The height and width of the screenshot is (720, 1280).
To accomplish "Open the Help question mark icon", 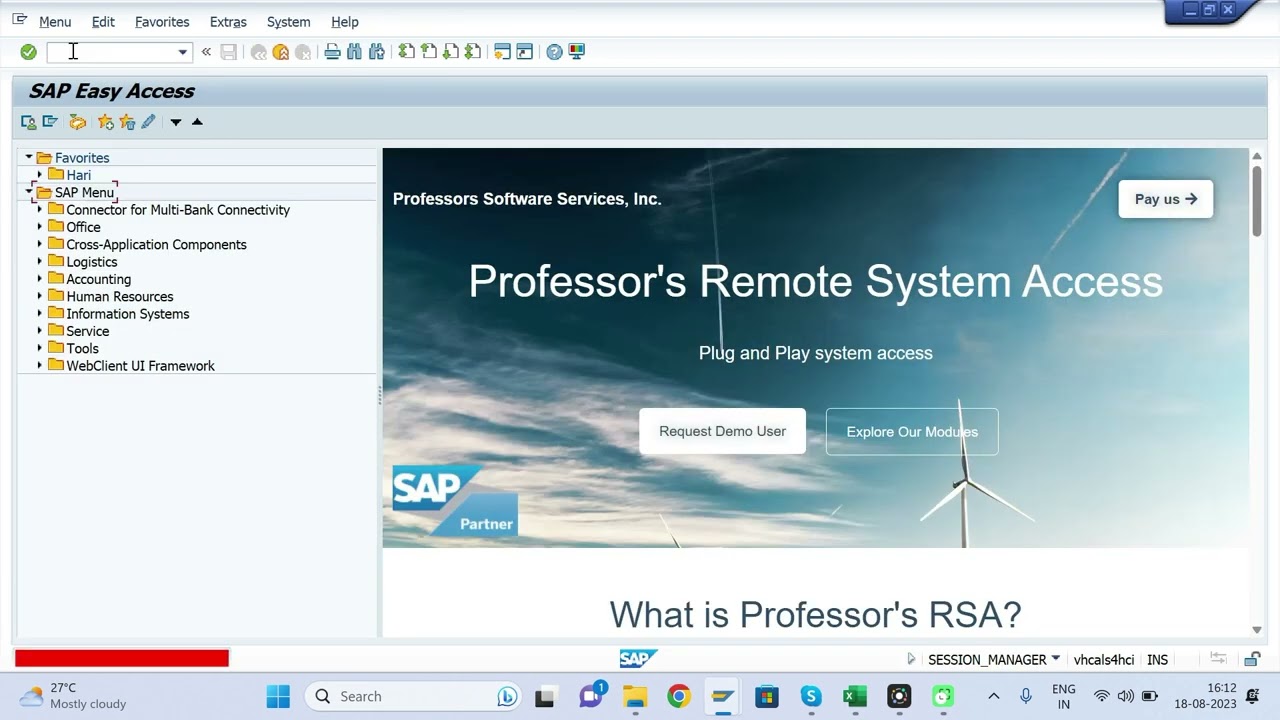I will click(554, 52).
